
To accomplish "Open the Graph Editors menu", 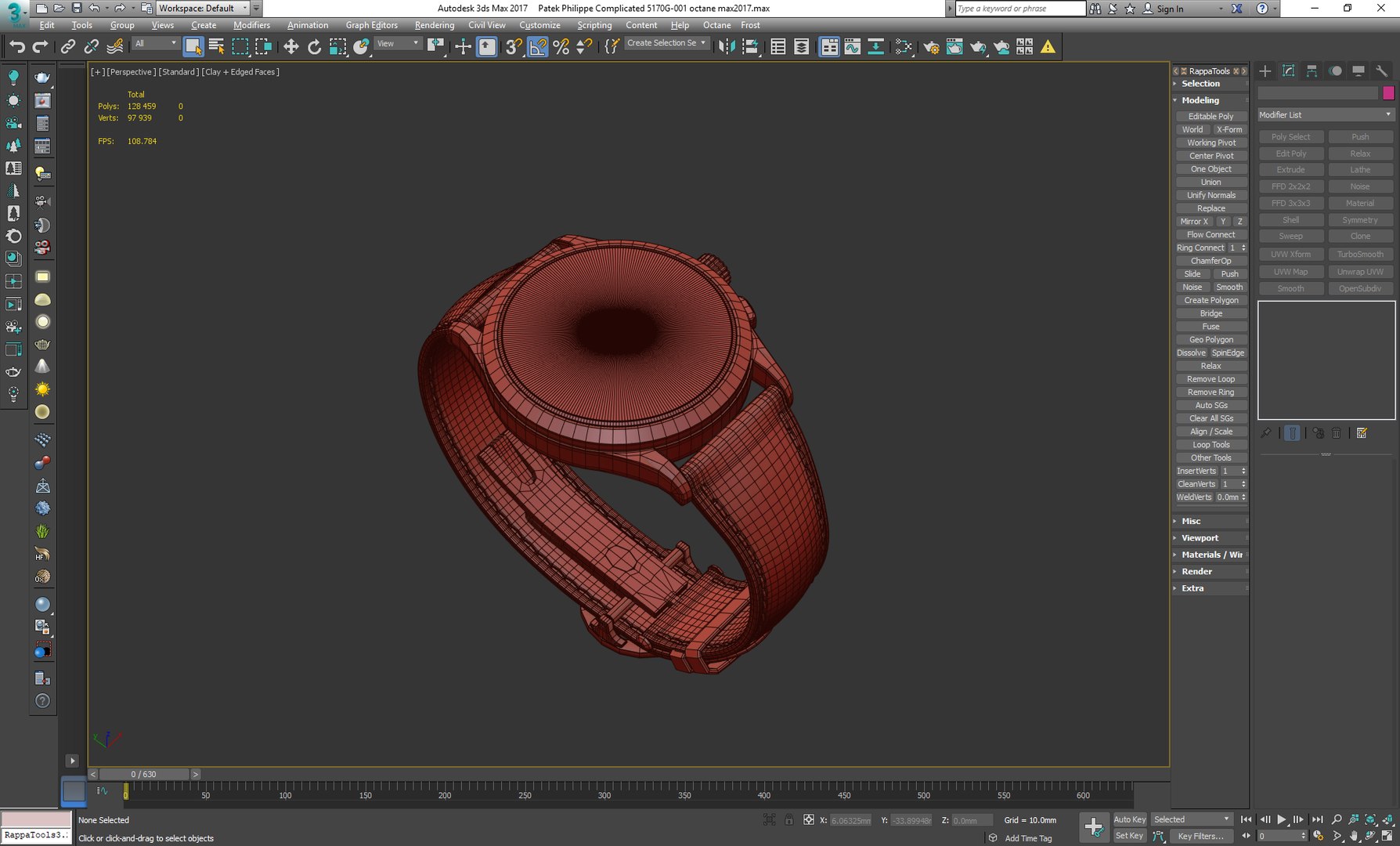I will pos(371,25).
